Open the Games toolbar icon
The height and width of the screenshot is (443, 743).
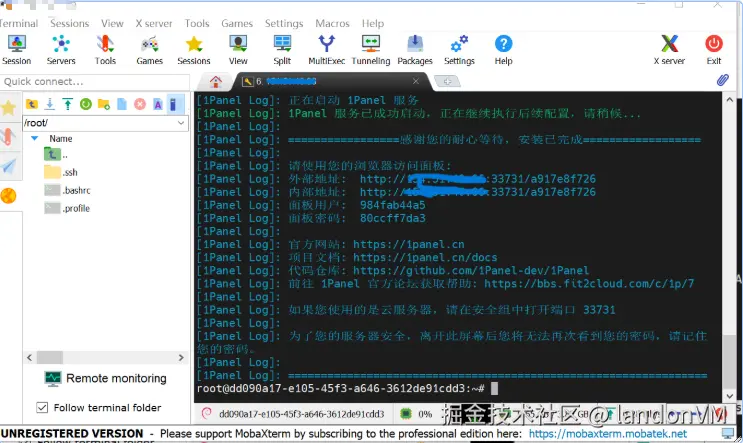tap(149, 50)
